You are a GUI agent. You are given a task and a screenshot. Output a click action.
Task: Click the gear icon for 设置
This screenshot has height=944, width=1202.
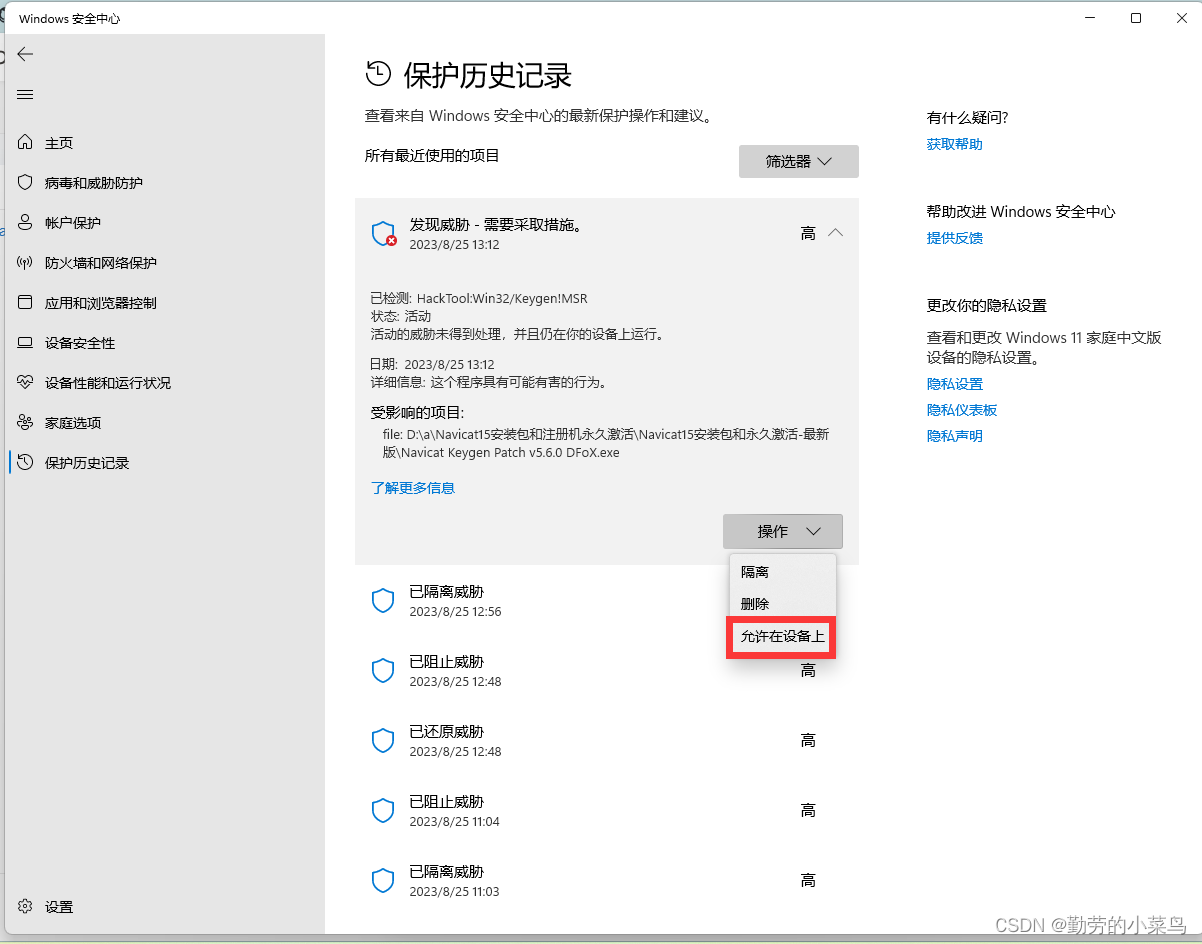[x=26, y=907]
